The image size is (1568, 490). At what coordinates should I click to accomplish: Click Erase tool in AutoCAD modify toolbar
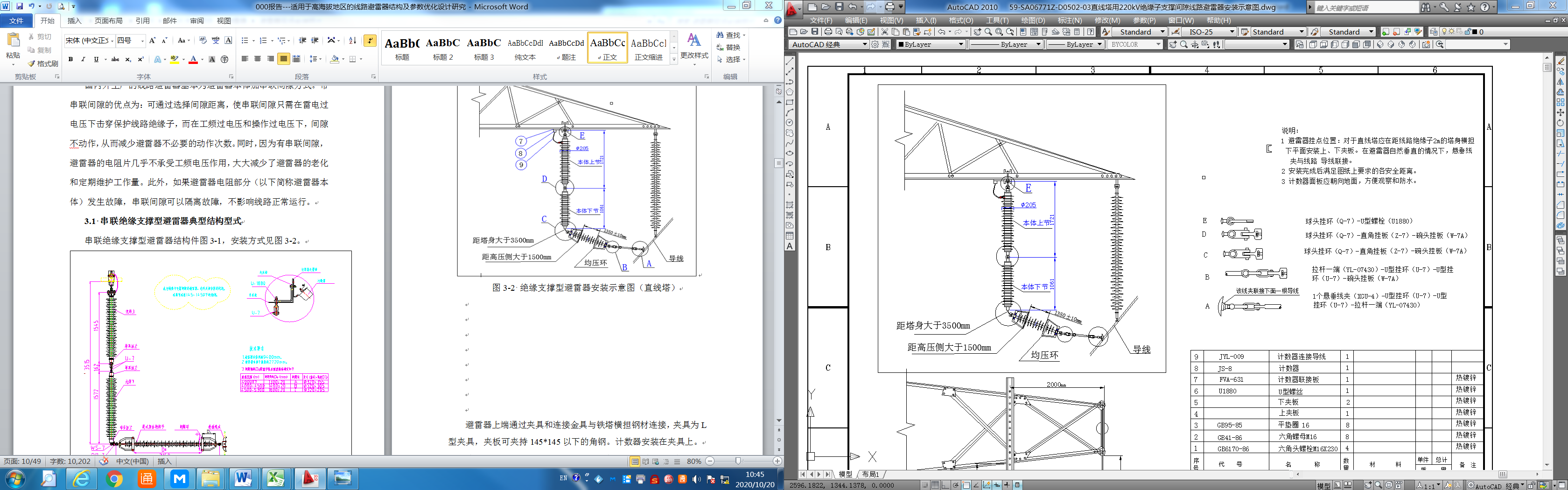(x=1560, y=61)
